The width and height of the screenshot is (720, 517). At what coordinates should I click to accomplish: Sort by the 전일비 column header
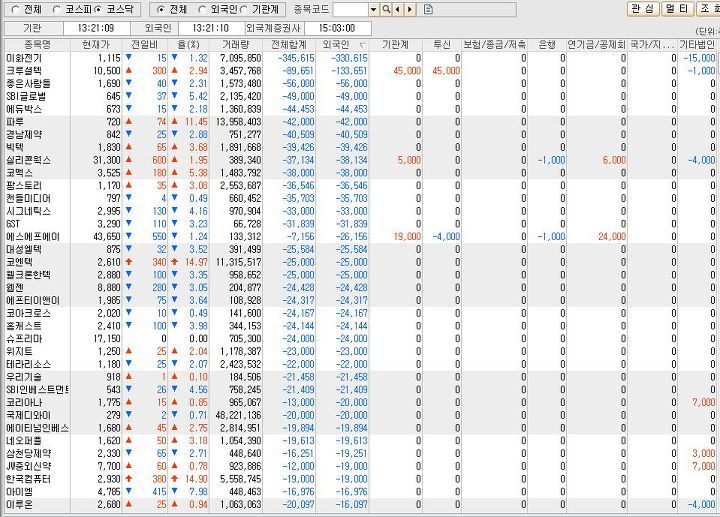tap(145, 45)
